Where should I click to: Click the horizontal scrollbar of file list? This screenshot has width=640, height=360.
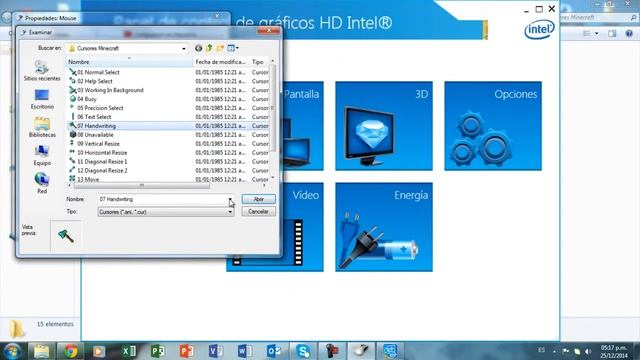142,185
